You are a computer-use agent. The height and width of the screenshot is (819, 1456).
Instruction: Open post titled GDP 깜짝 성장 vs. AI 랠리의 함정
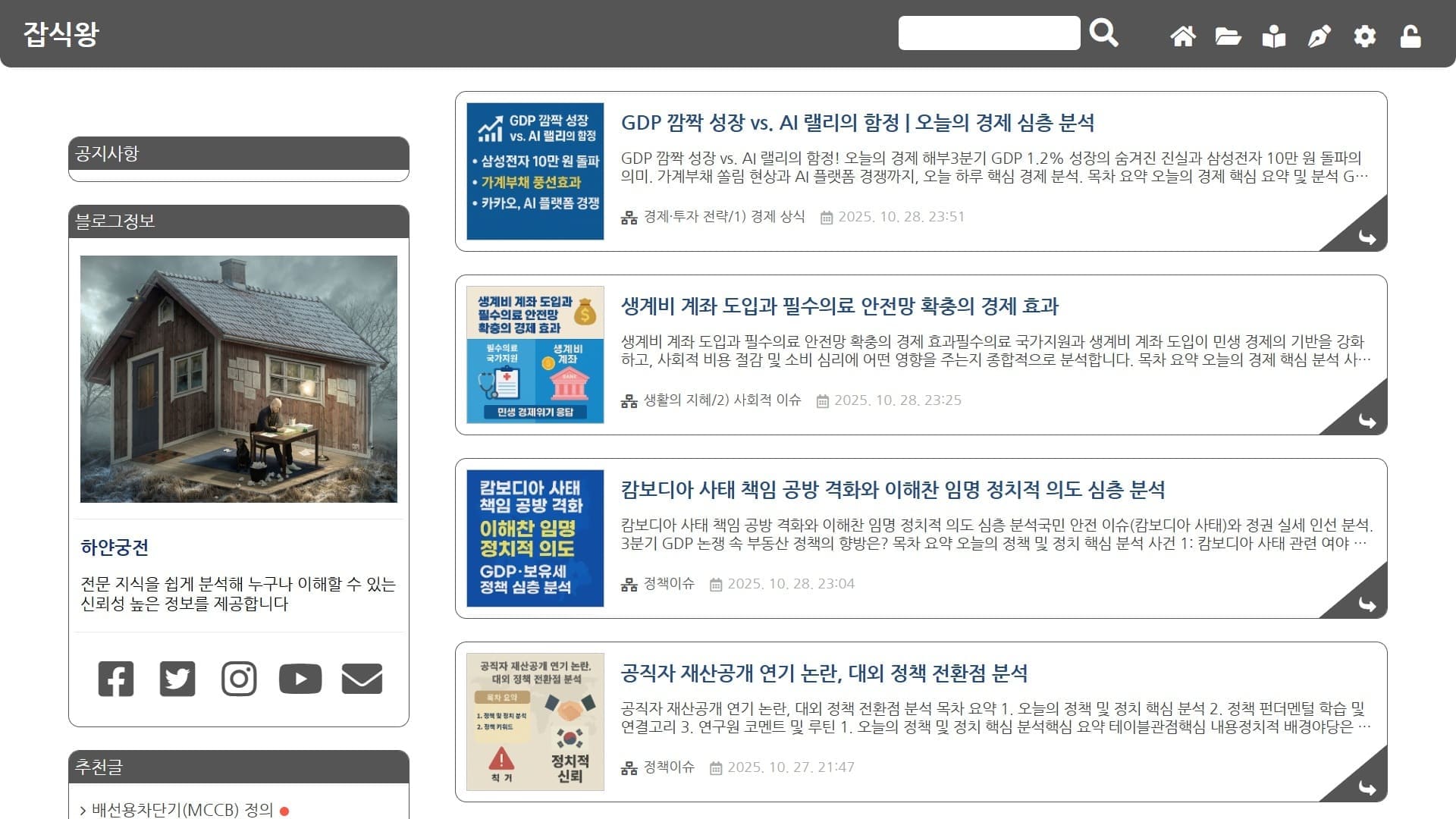[858, 123]
